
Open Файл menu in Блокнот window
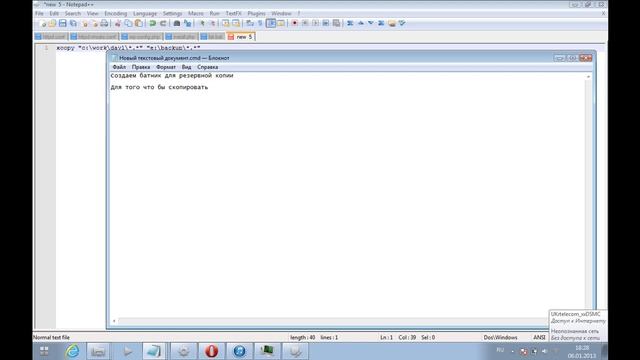pos(119,67)
